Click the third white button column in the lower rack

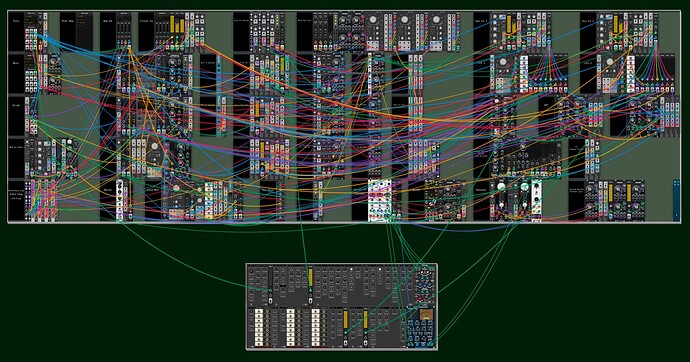[316, 328]
